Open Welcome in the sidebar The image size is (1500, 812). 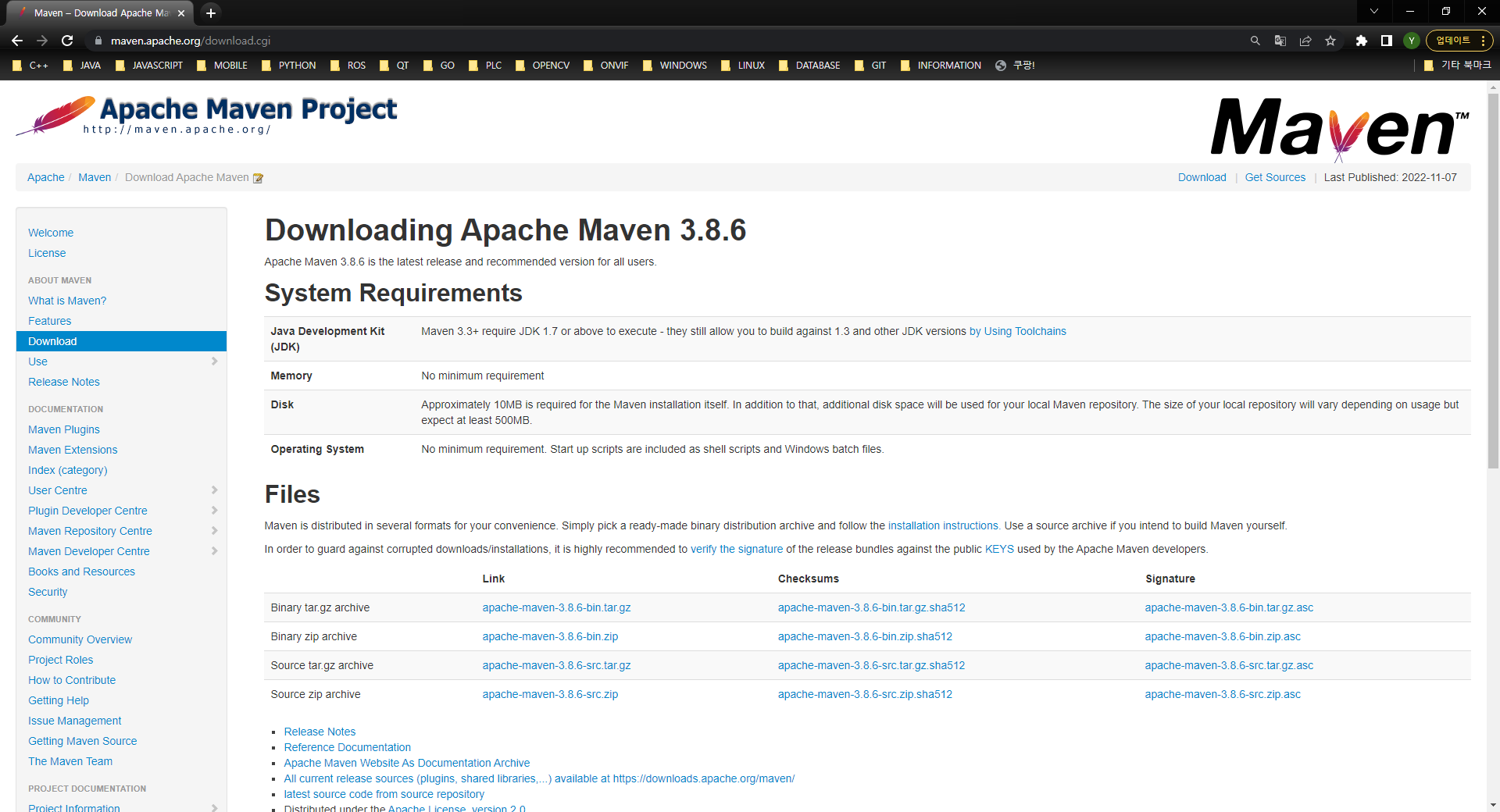point(51,233)
